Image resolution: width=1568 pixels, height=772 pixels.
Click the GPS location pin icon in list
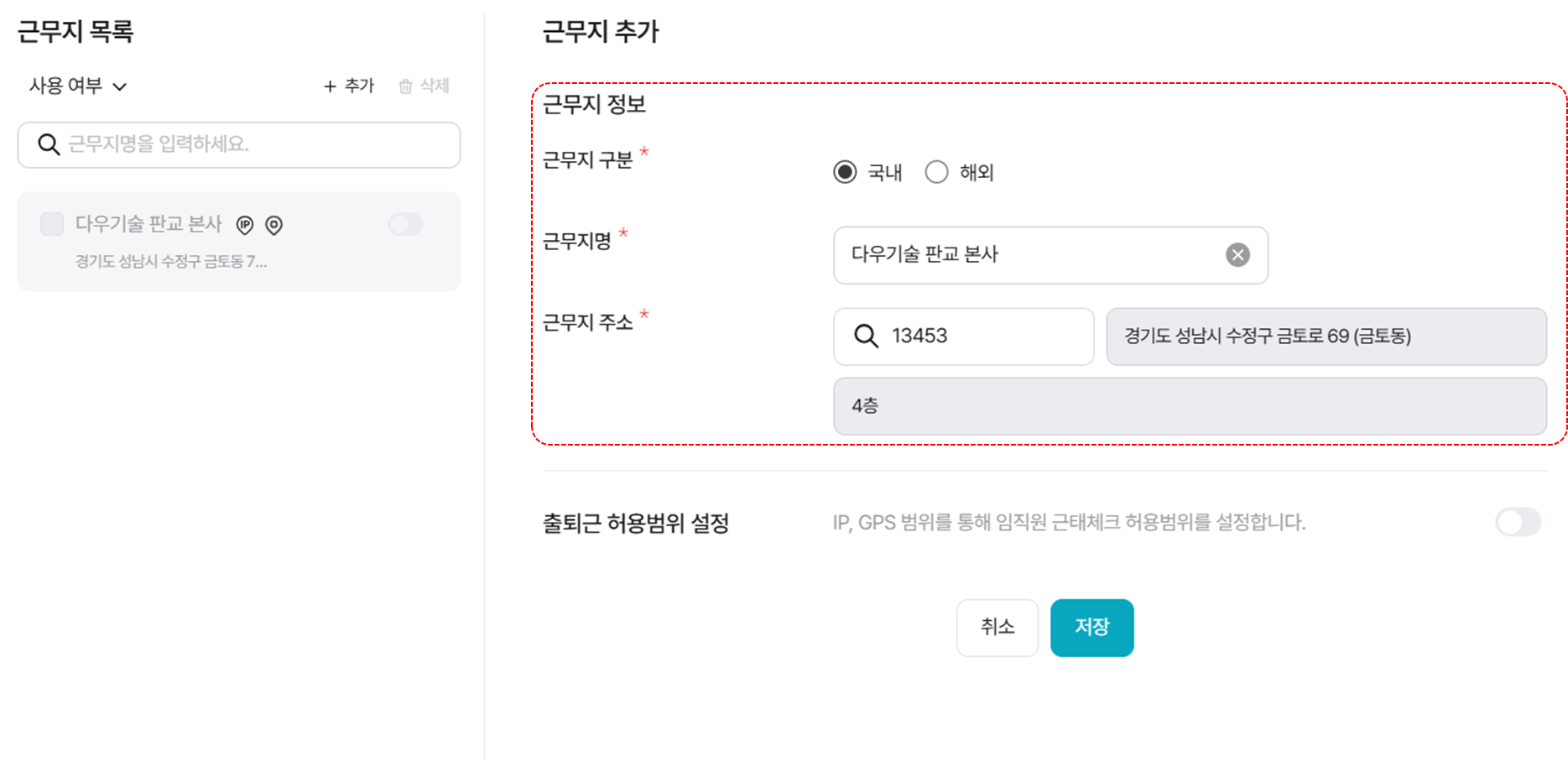274,225
